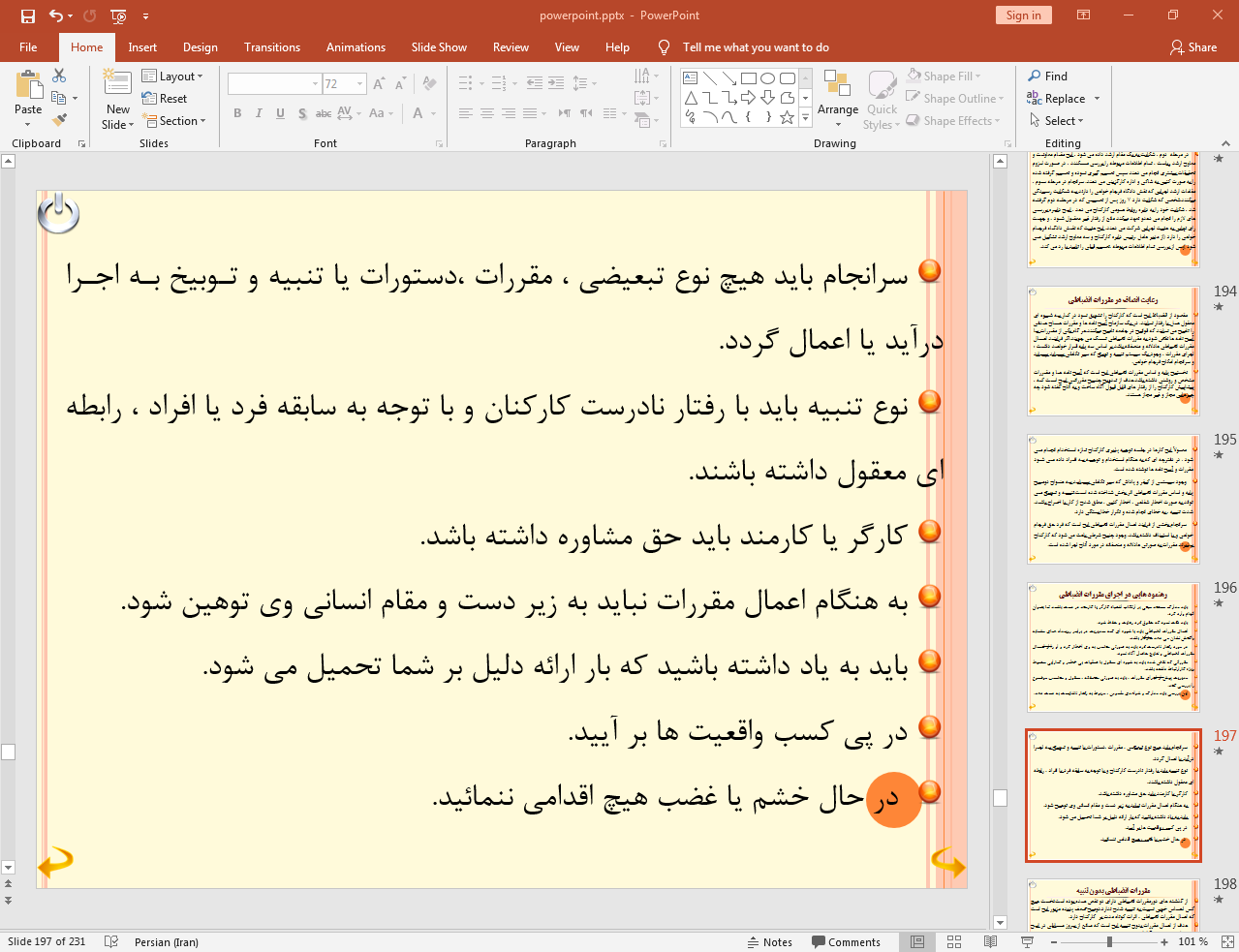
Task: Click the Sign in button
Action: tap(1023, 15)
